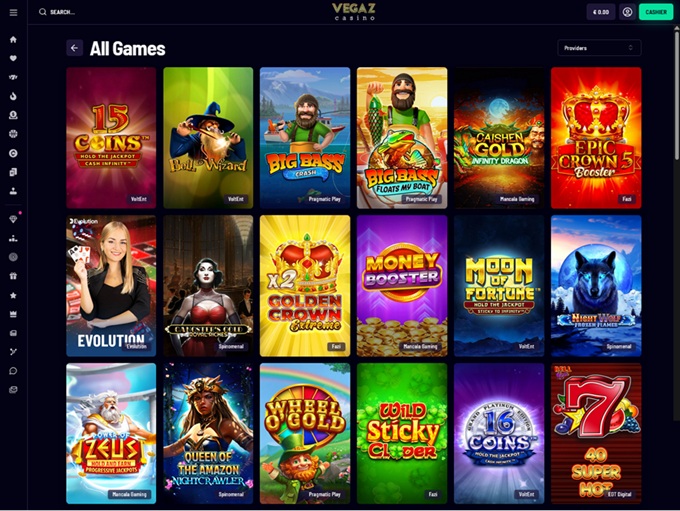
Task: Go back using the arrow button
Action: [75, 48]
